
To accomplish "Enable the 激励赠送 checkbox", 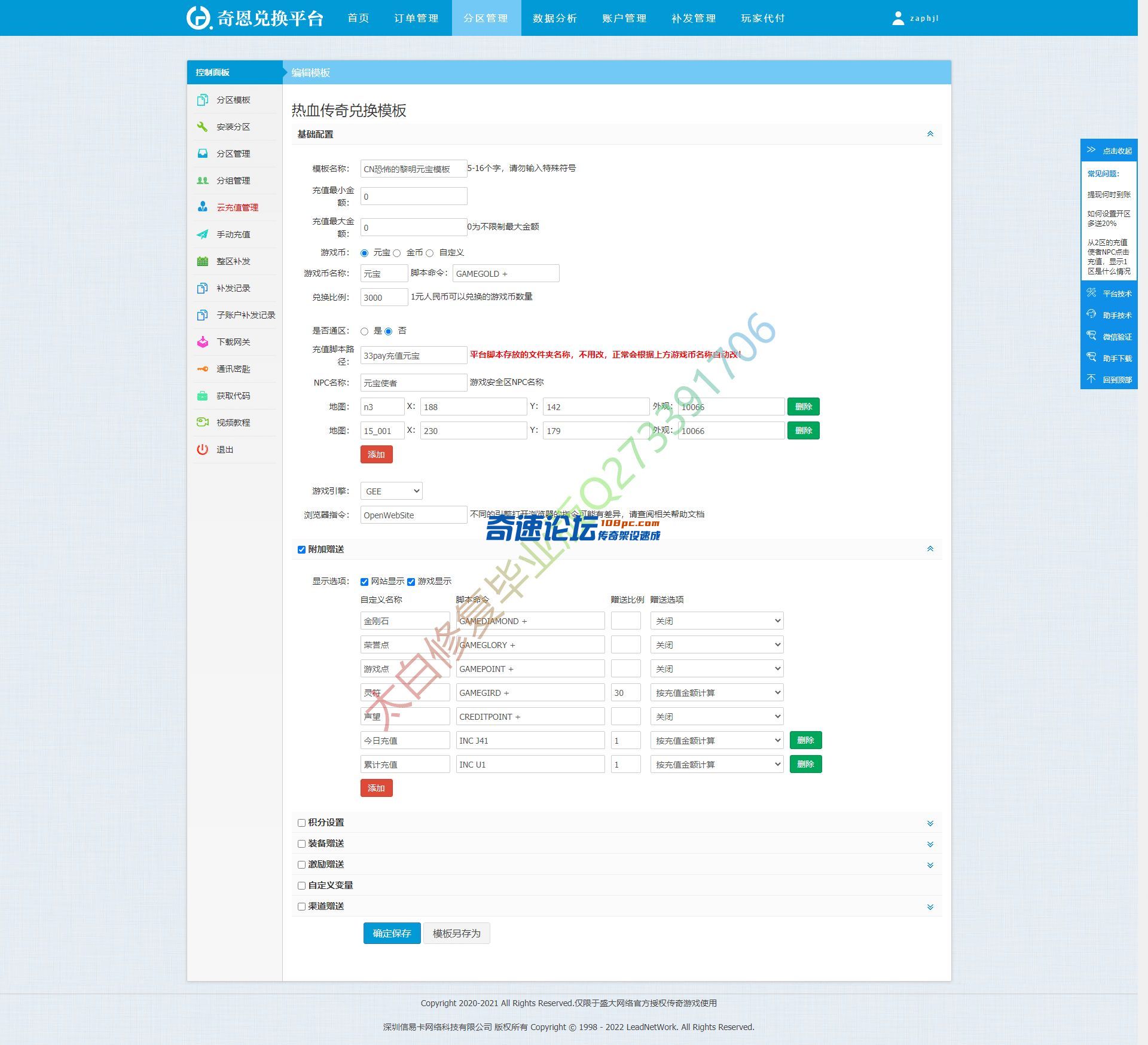I will (302, 865).
